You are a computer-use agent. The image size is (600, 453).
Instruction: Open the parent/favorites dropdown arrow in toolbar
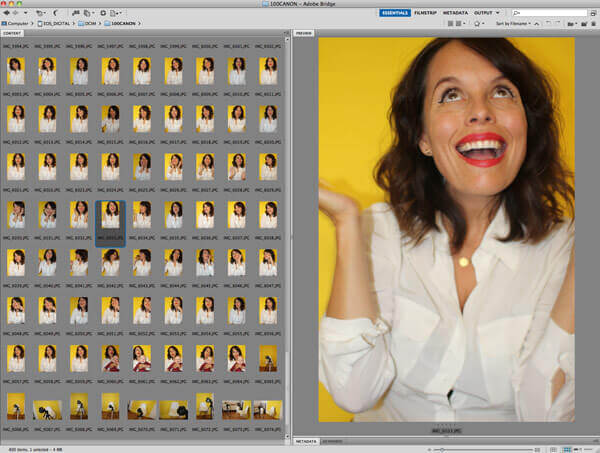click(26, 13)
